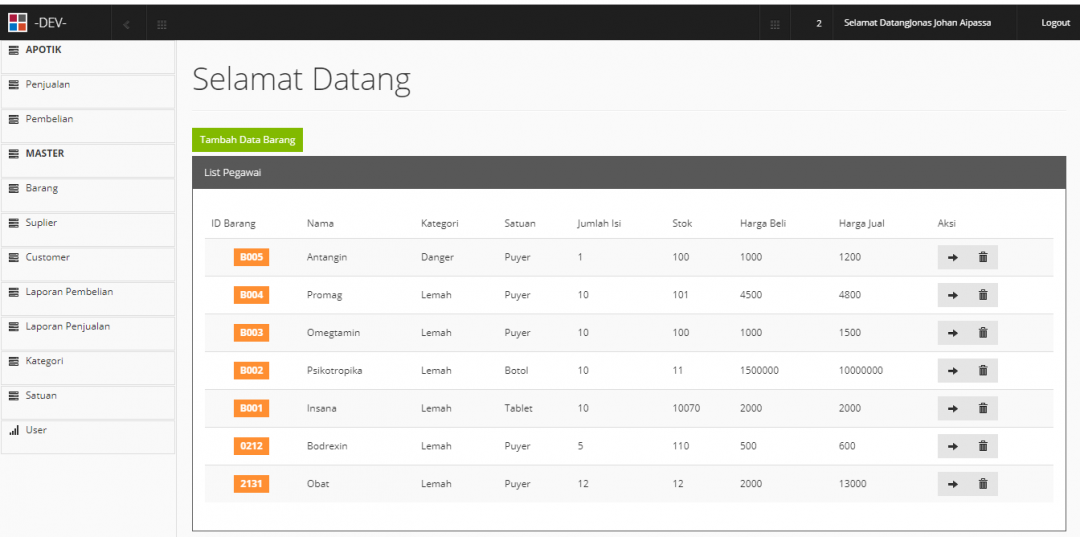Image resolution: width=1080 pixels, height=537 pixels.
Task: Click the edit arrow for Omegtamin
Action: coord(953,333)
